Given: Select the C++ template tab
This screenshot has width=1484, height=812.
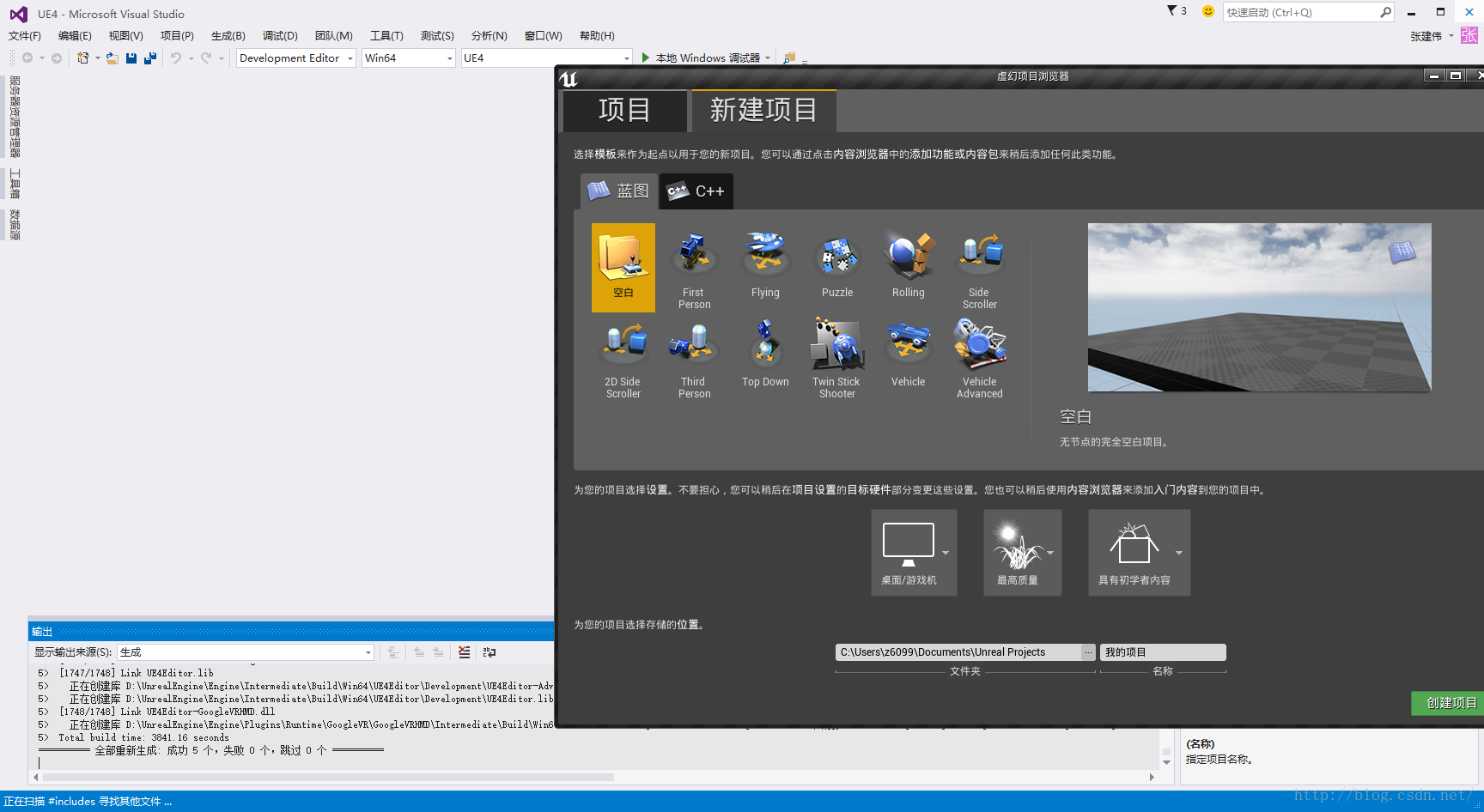Looking at the screenshot, I should pos(696,191).
